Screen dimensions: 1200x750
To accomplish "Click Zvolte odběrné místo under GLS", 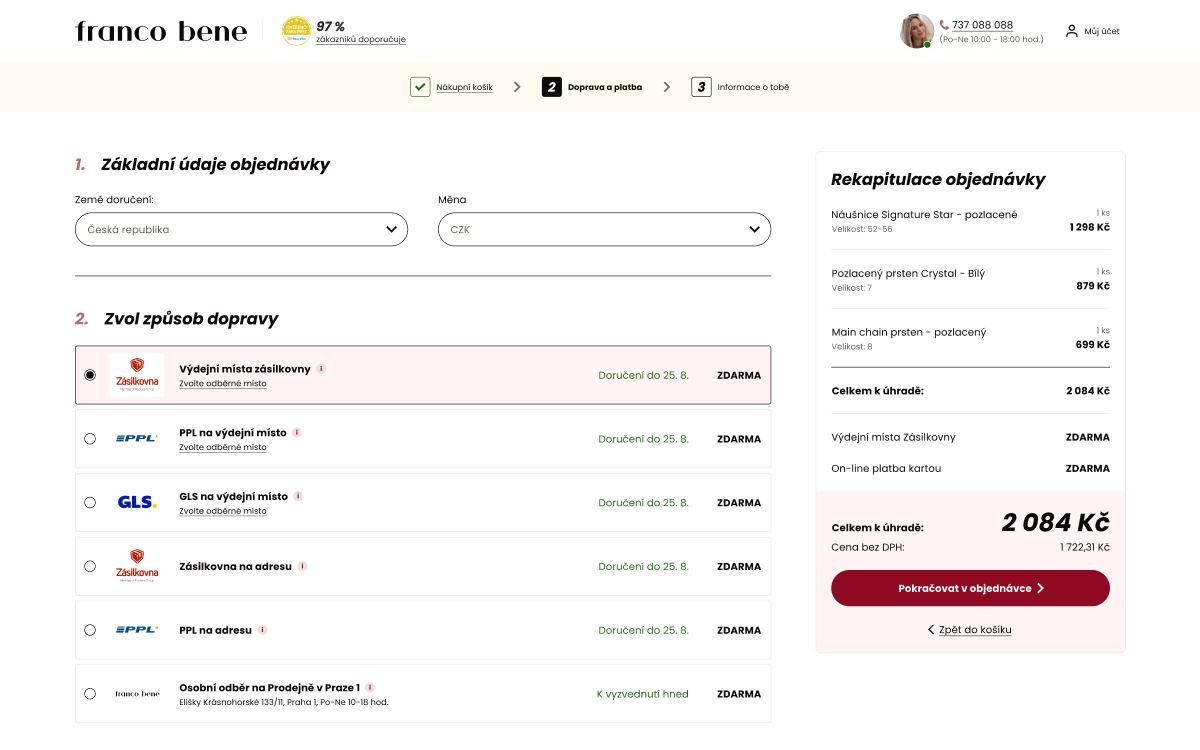I will pos(223,511).
